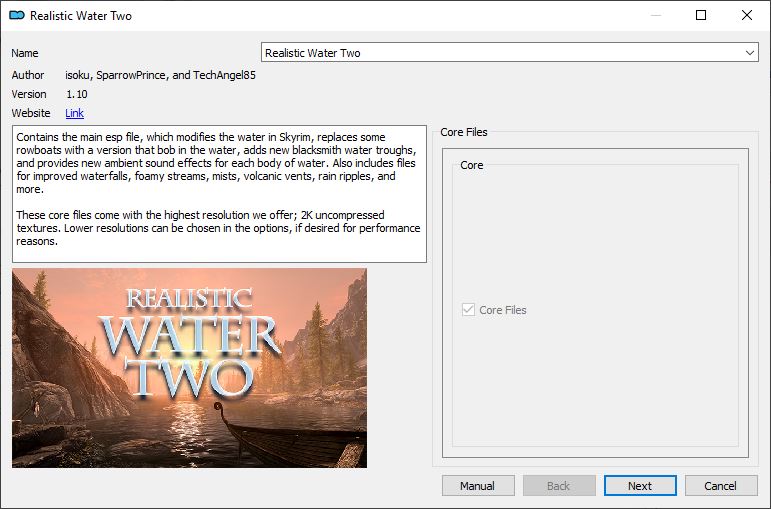Cancel the installer dialog
771x509 pixels.
(721, 486)
